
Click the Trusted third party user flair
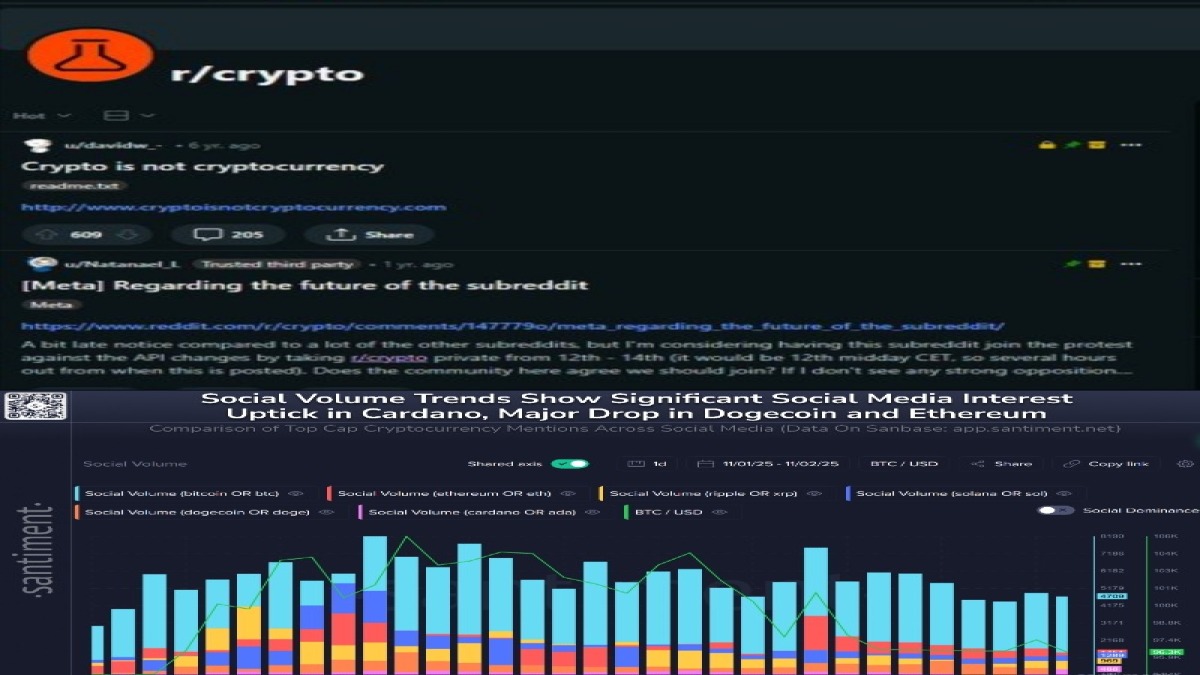(276, 264)
